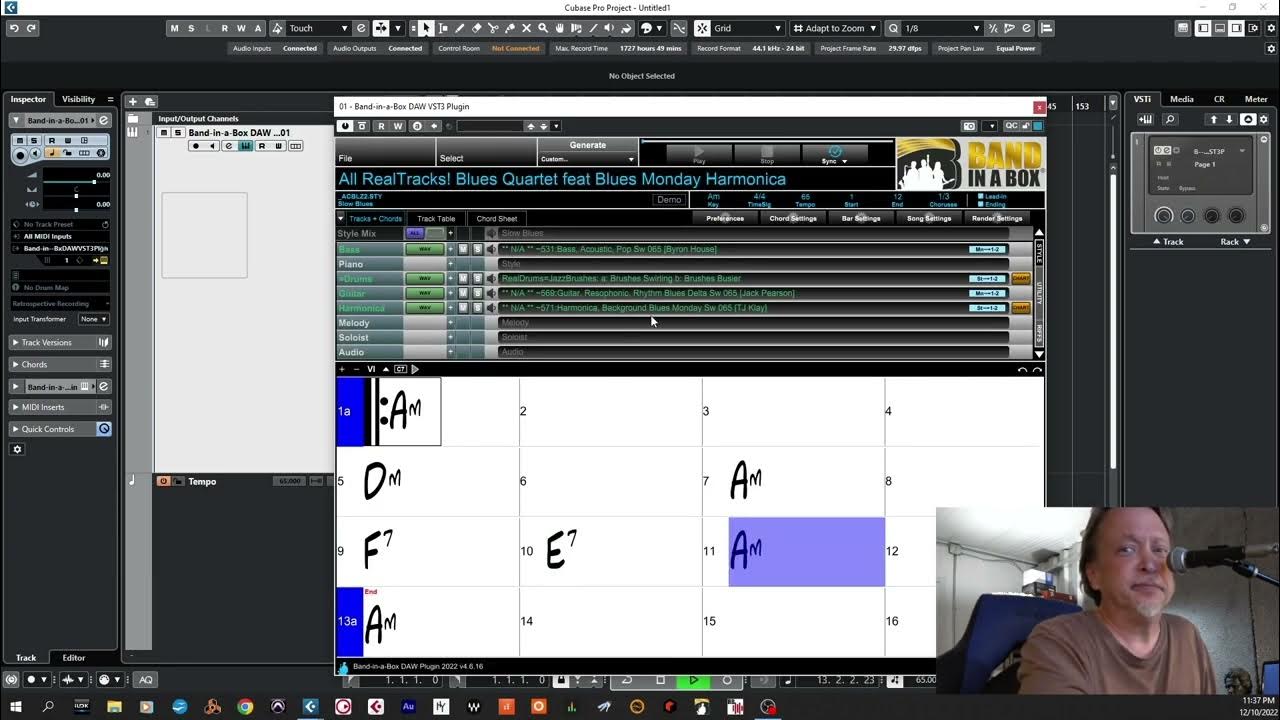Expand the Track Versions inspector section

(x=60, y=342)
